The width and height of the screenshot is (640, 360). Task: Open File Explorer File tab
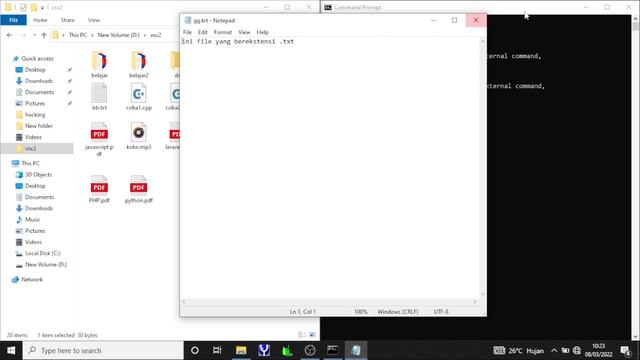pos(13,20)
